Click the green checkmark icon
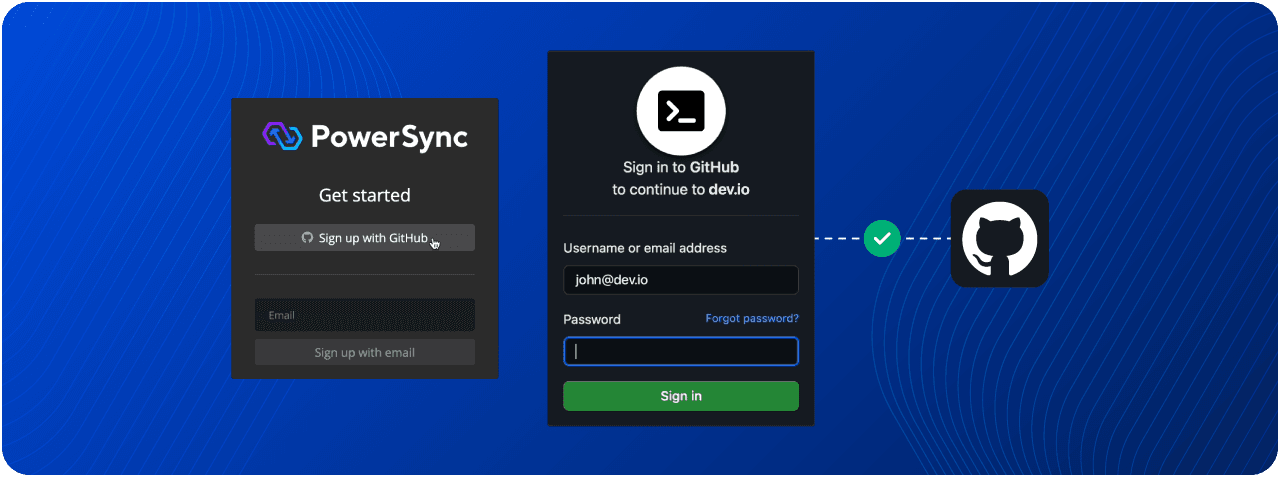The width and height of the screenshot is (1280, 477). [x=882, y=239]
